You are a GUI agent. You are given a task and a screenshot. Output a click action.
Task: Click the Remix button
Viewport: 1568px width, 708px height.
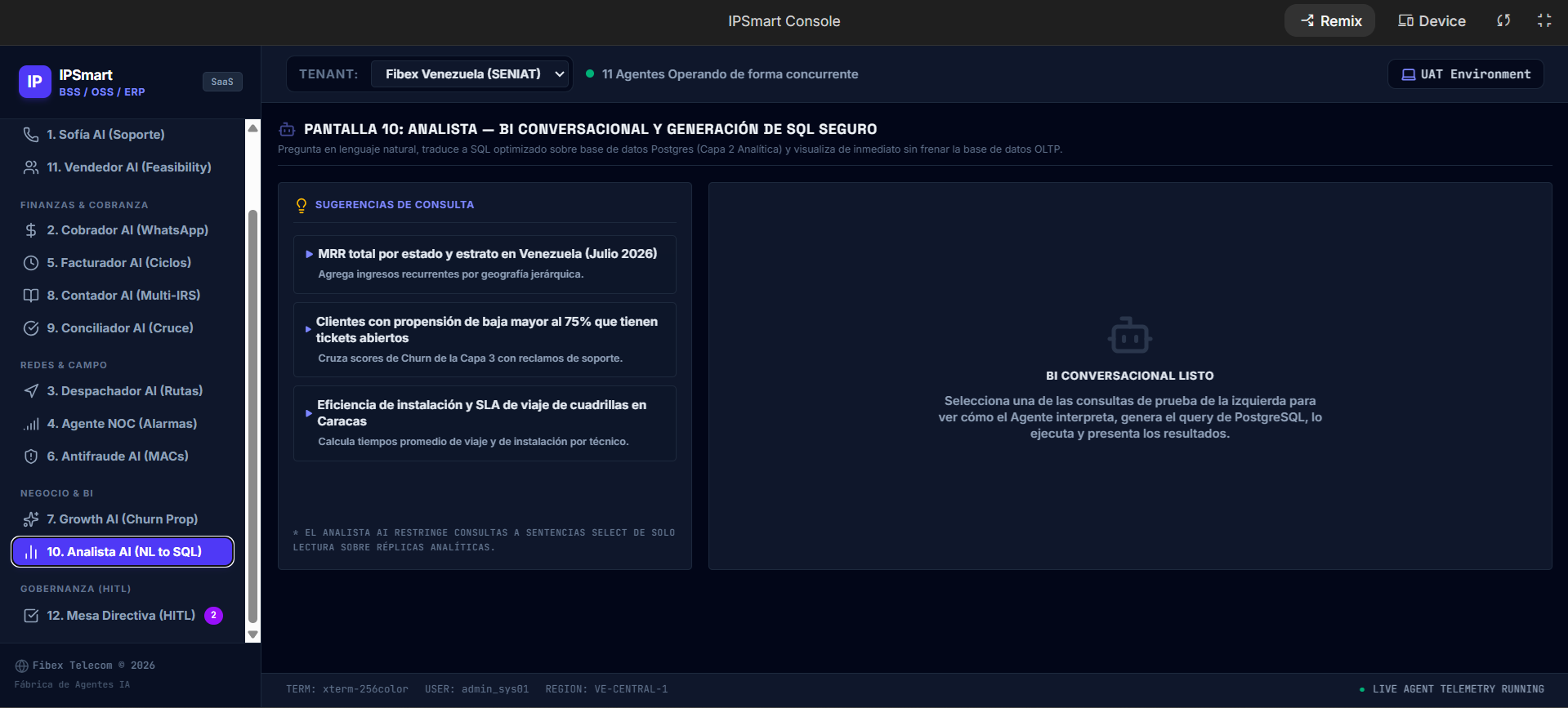[1330, 20]
